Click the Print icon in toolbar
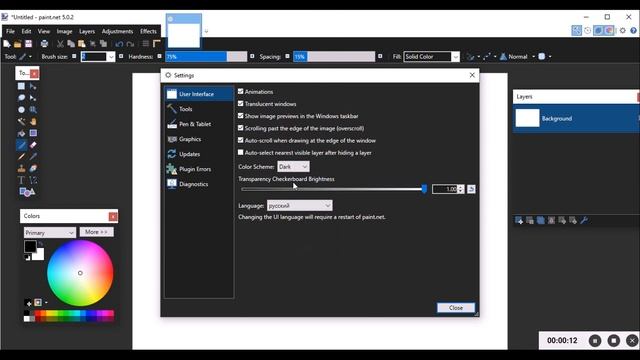Viewport: 640px width, 360px height. click(44, 44)
